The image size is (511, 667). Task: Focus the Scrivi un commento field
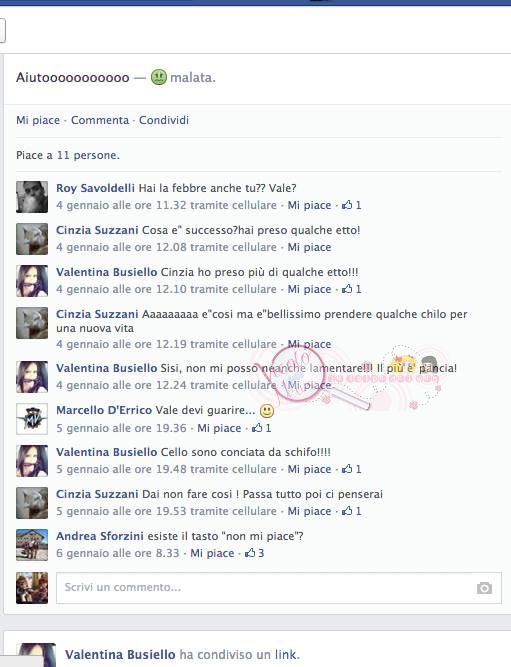[x=279, y=588]
